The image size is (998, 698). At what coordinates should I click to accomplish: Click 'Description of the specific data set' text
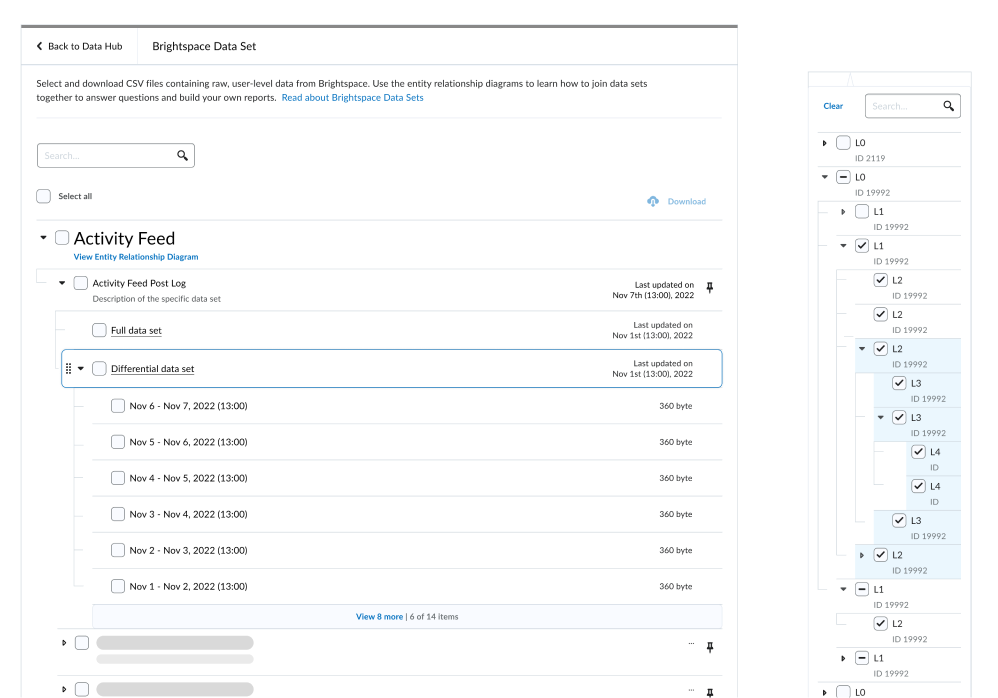(x=157, y=298)
